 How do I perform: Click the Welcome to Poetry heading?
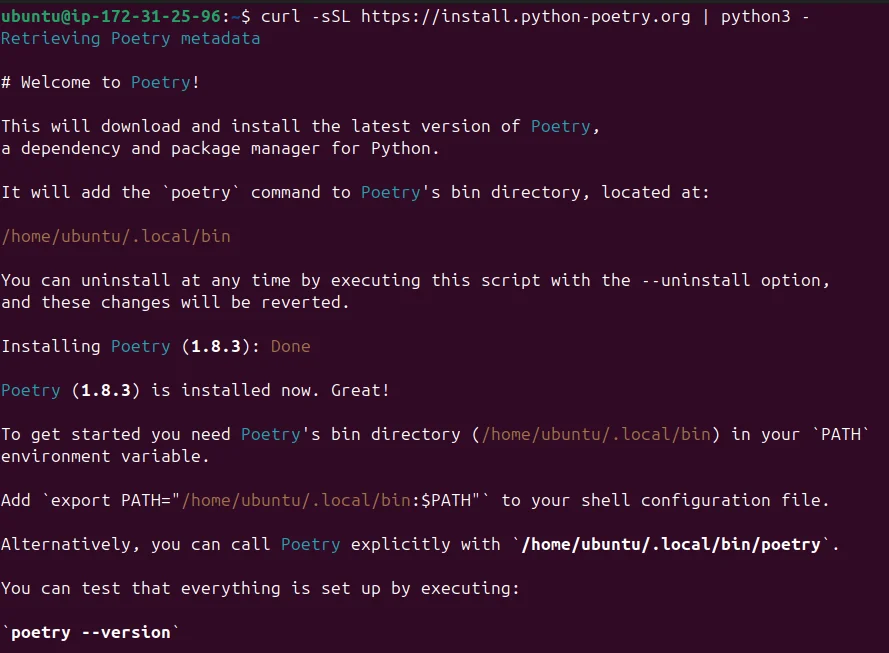click(100, 83)
